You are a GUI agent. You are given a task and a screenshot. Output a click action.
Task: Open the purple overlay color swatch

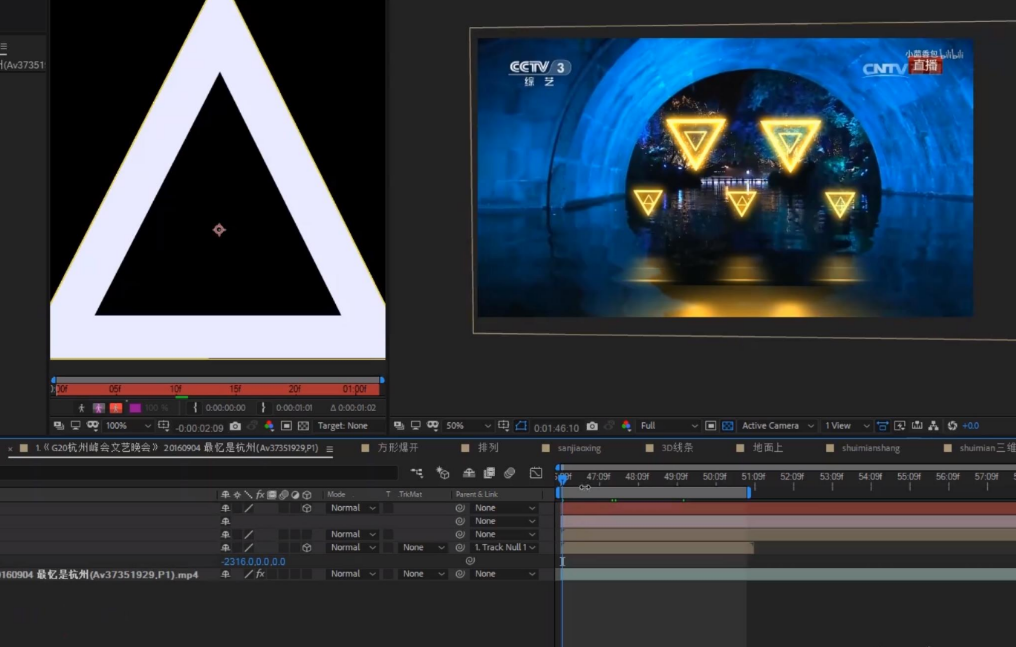[x=135, y=408]
